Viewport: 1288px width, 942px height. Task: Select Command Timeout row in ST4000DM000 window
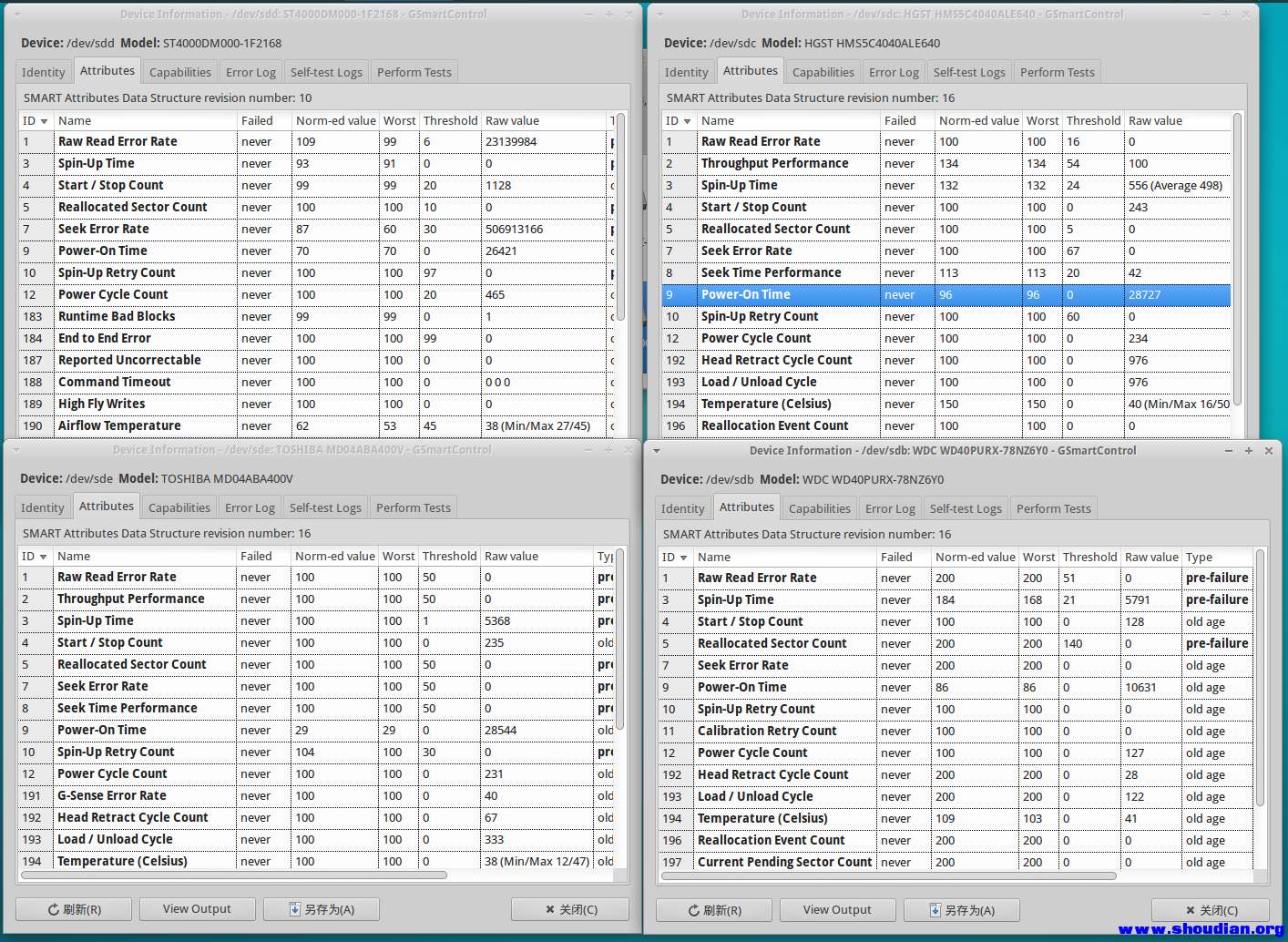coord(316,382)
